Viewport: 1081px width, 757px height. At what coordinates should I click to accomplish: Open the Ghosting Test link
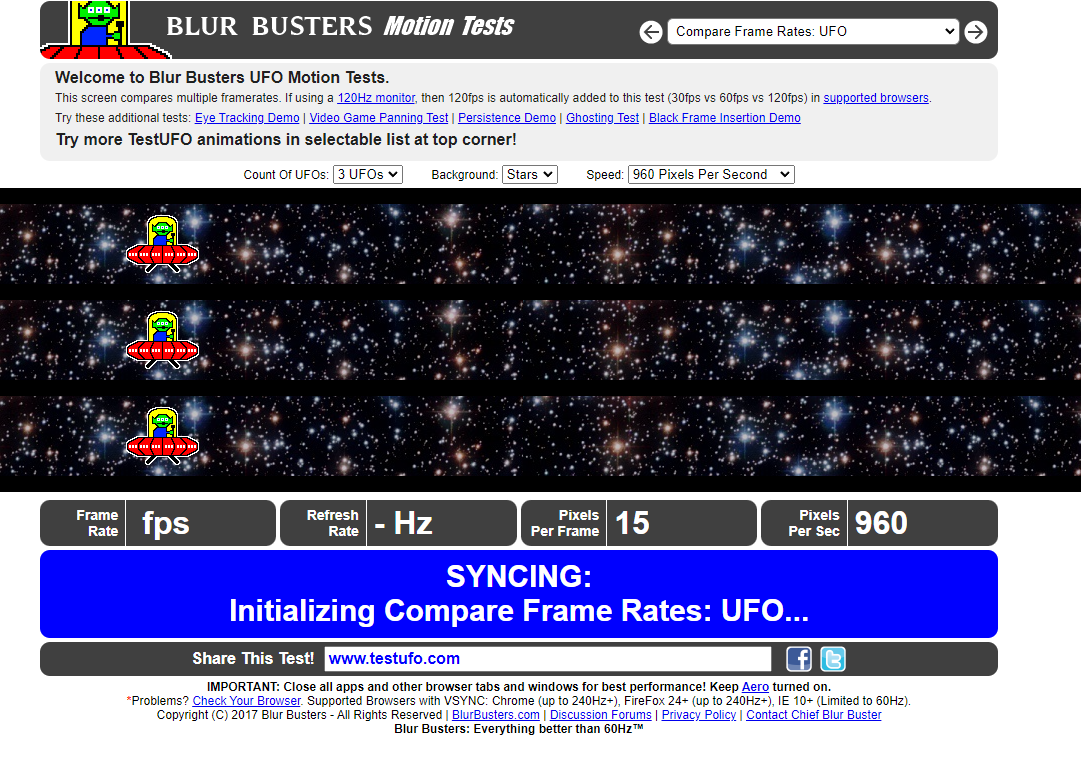pyautogui.click(x=603, y=118)
